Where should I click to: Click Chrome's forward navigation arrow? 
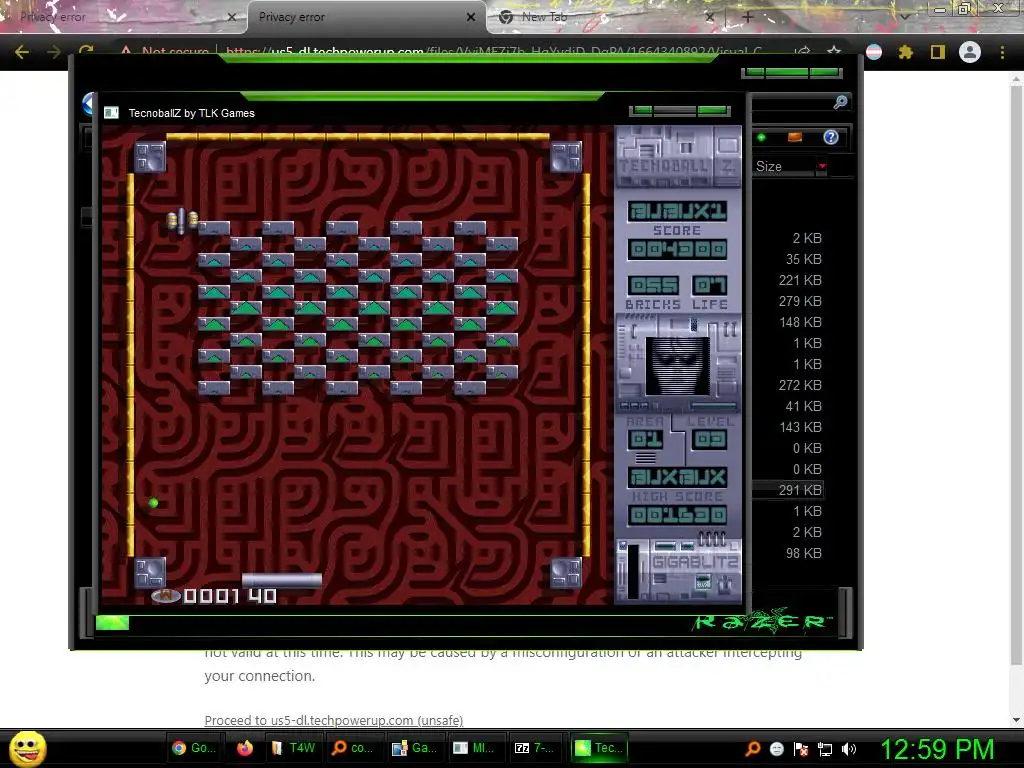point(54,52)
